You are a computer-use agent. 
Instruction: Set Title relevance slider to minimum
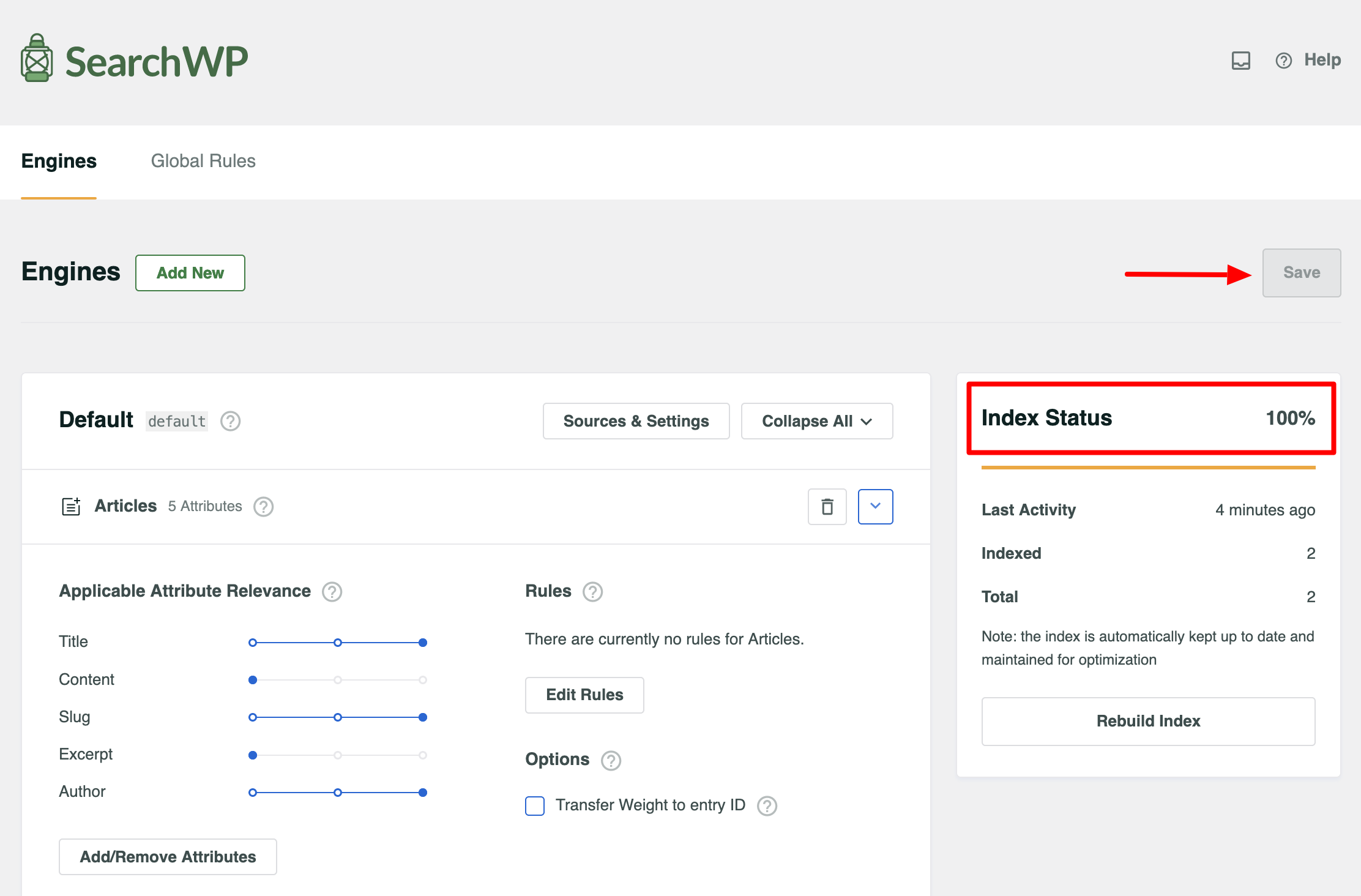coord(253,643)
